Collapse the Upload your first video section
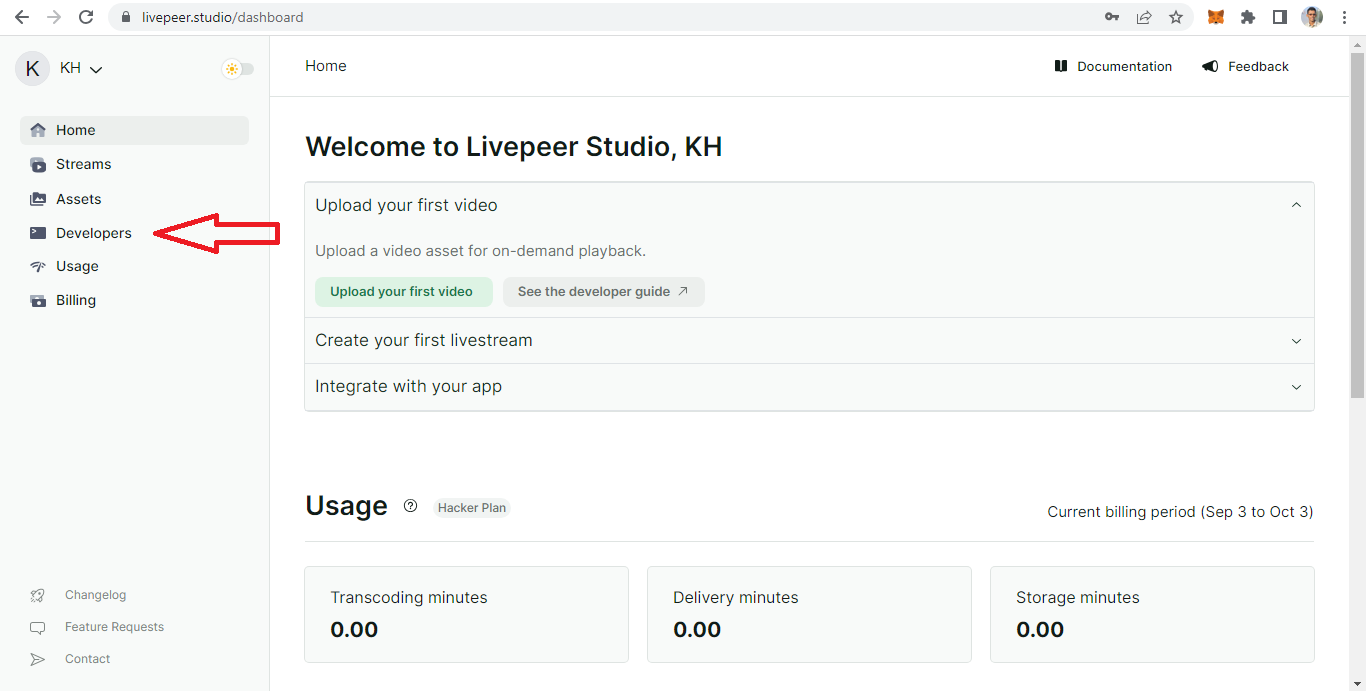 tap(1296, 205)
